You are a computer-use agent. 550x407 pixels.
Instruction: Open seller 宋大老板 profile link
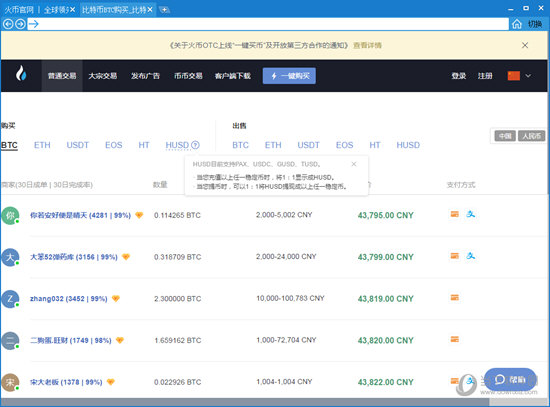tap(66, 382)
